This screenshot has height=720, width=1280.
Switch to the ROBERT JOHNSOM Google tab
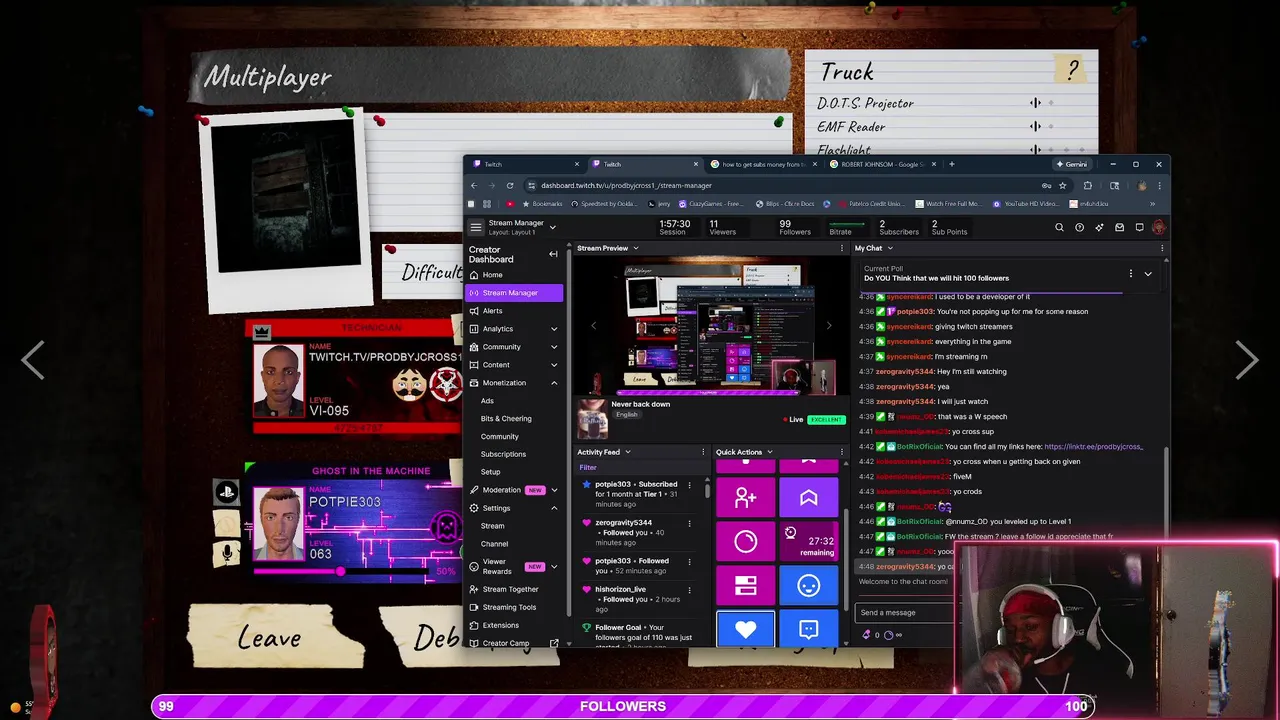[882, 164]
